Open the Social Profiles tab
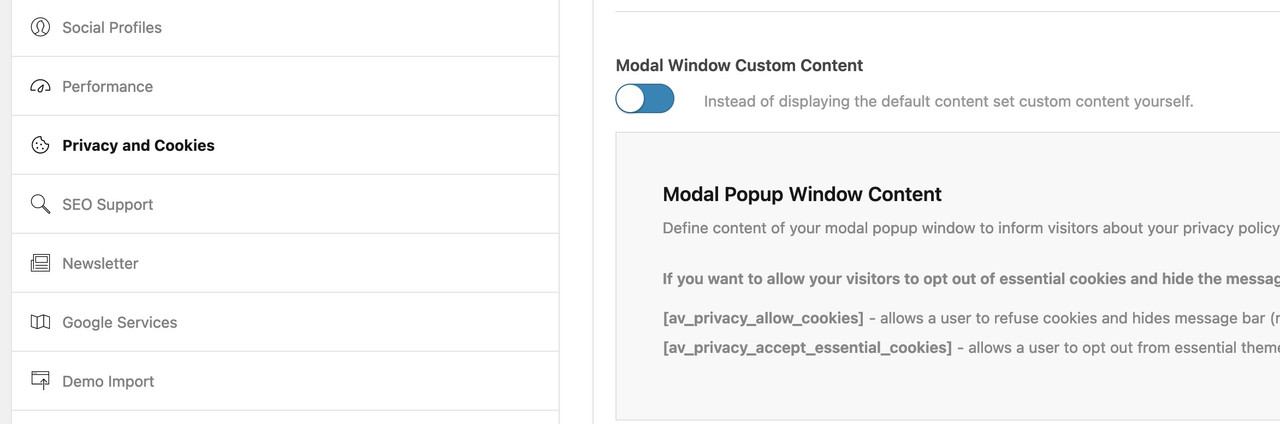 click(x=285, y=27)
